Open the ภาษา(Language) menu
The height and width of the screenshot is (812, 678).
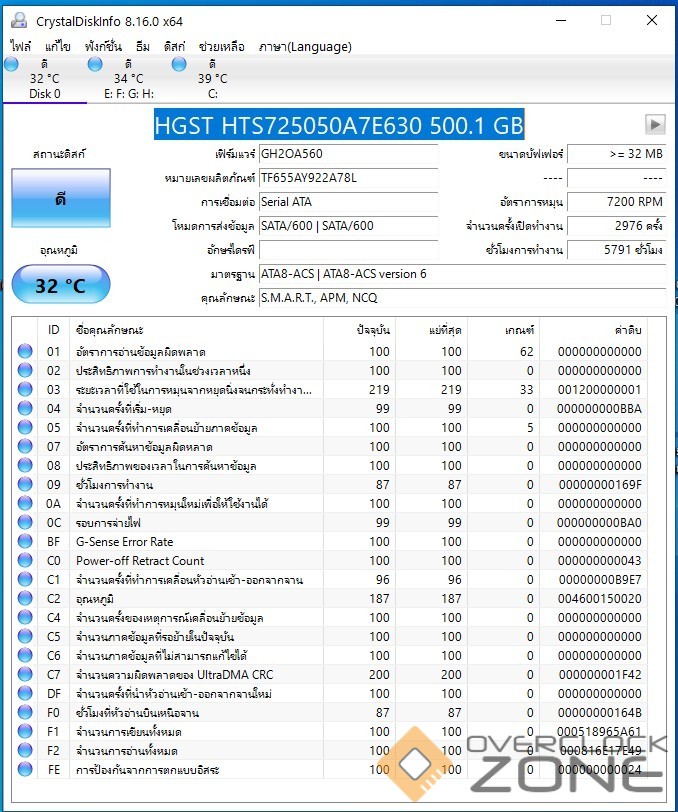[305, 46]
